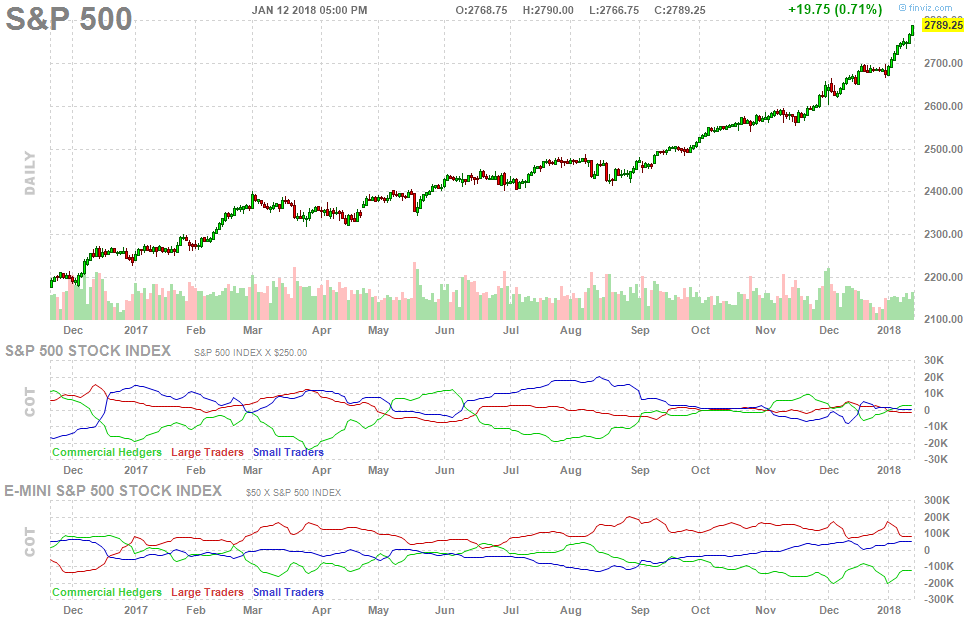Image resolution: width=964 pixels, height=620 pixels.
Task: Click the high price H:2790.00
Action: click(x=548, y=10)
